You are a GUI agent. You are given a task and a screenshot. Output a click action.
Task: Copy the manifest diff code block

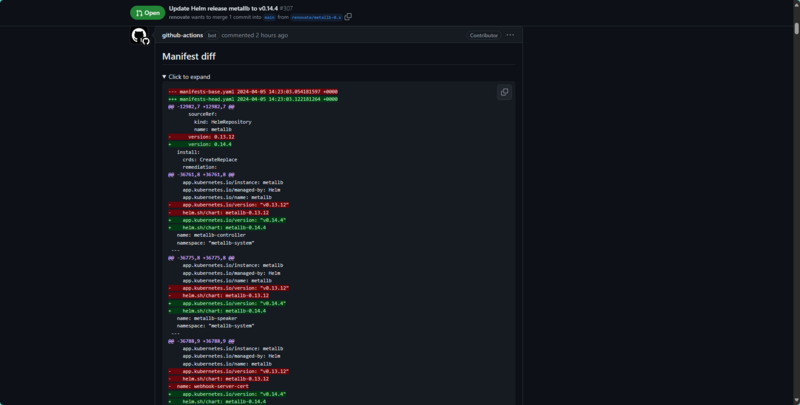click(x=504, y=92)
